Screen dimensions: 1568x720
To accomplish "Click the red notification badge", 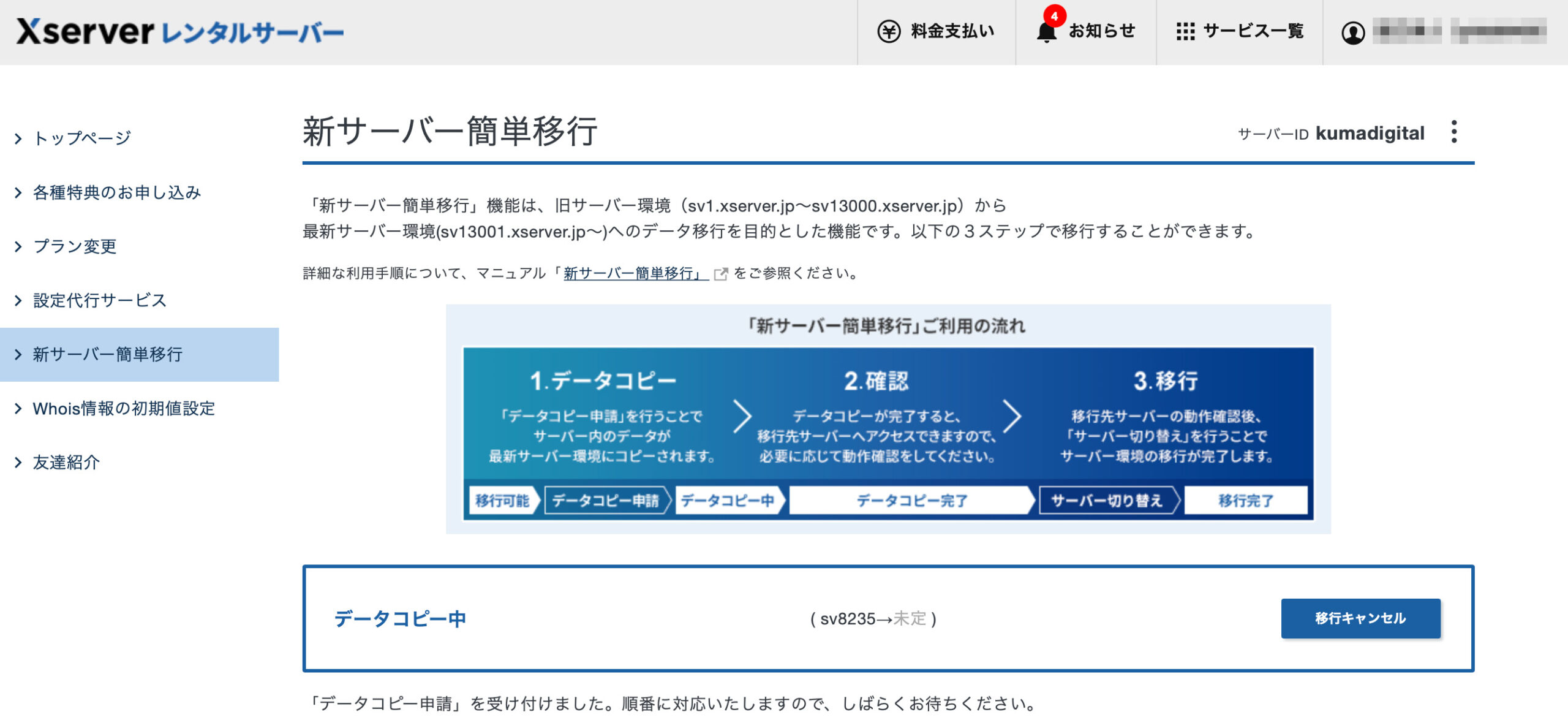I will pyautogui.click(x=1055, y=17).
